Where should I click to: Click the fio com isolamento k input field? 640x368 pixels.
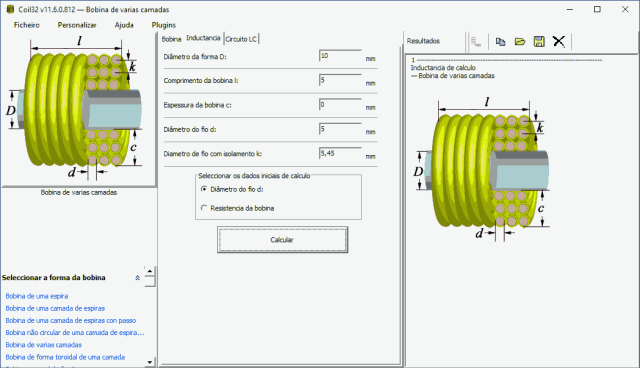tap(340, 153)
